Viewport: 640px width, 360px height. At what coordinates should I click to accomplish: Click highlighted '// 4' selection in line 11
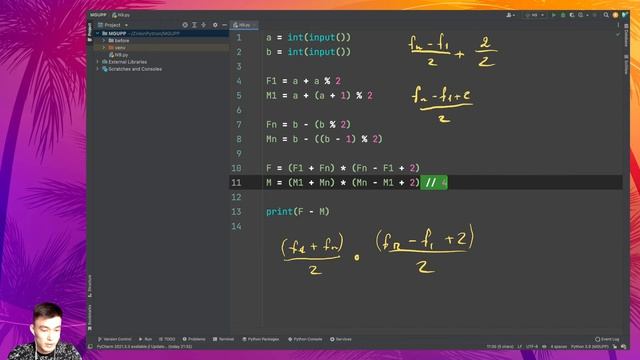pos(434,182)
